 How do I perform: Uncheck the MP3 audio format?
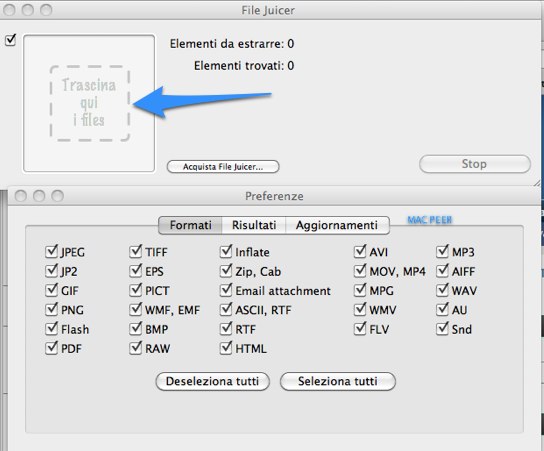442,252
